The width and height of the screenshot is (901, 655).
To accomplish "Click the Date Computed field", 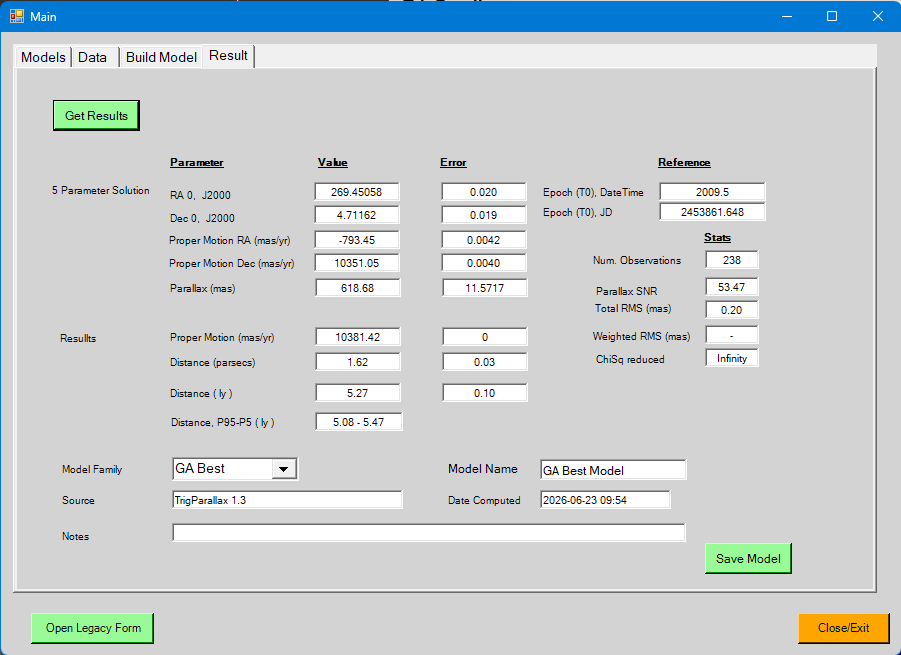I will pos(605,500).
